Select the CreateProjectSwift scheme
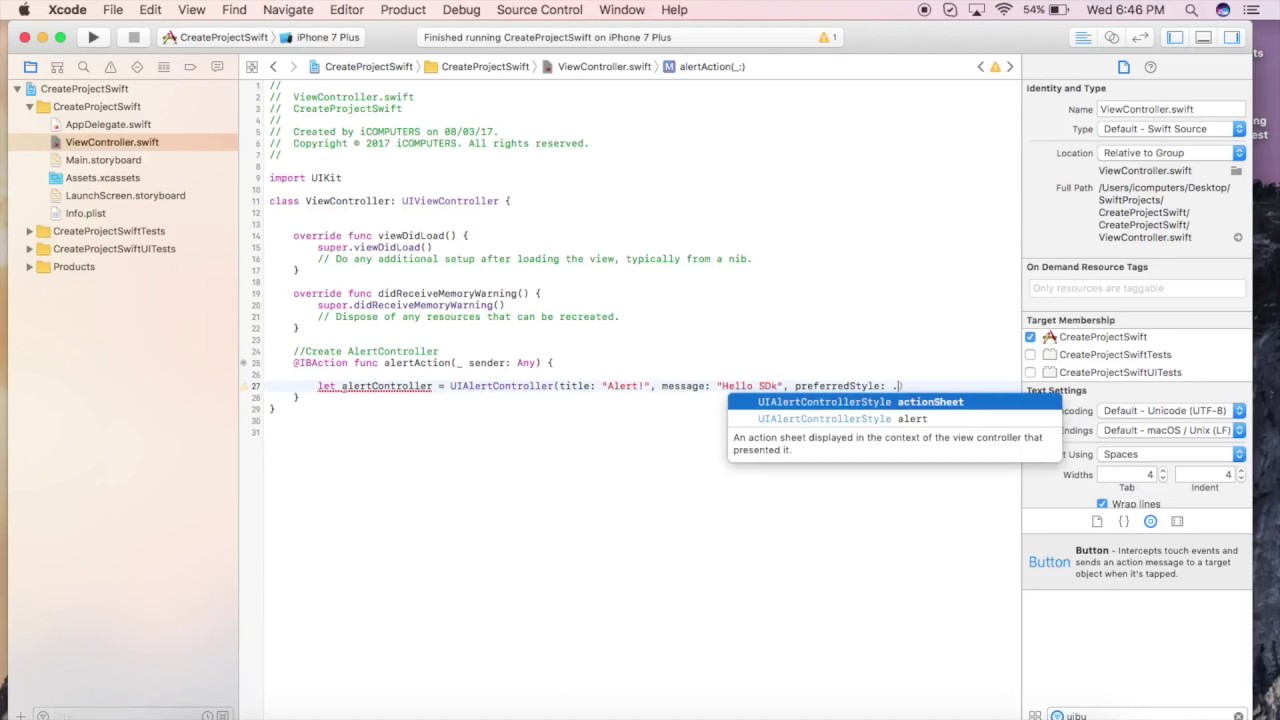Image resolution: width=1280 pixels, height=720 pixels. (x=215, y=37)
